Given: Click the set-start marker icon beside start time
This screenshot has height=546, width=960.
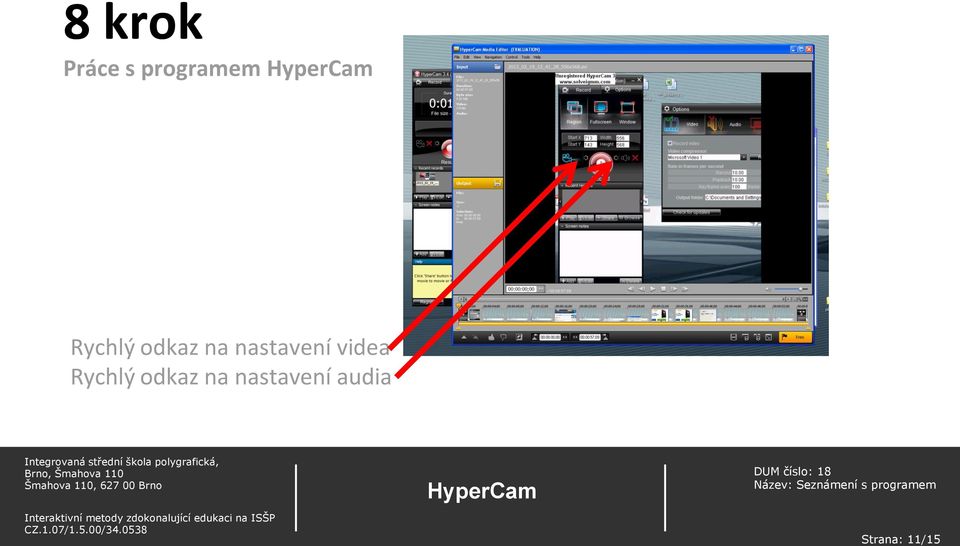Looking at the screenshot, I should pyautogui.click(x=534, y=337).
